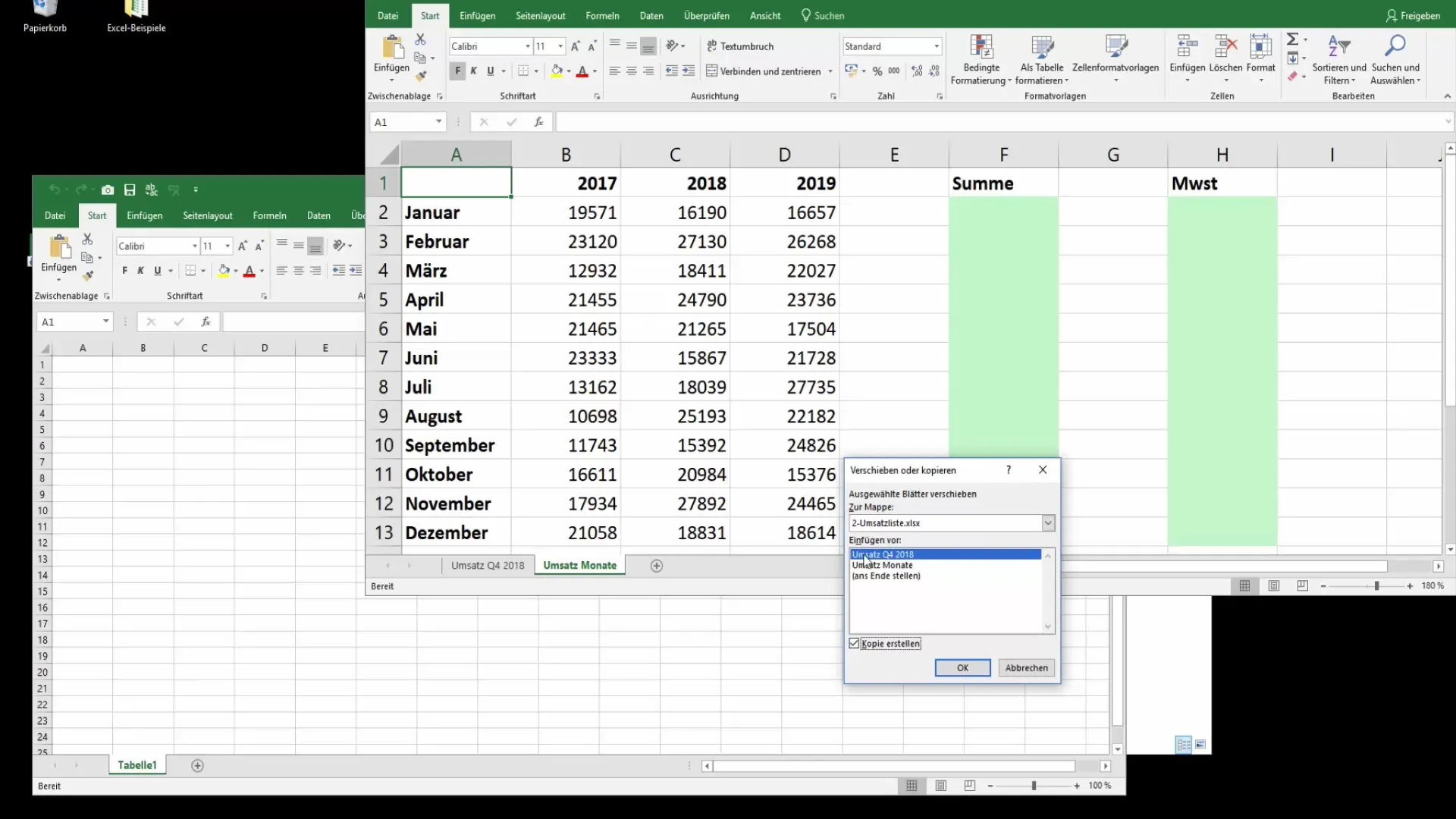Screen dimensions: 1456x819
Task: Toggle italic (K) in front Excel window
Action: coord(474,71)
